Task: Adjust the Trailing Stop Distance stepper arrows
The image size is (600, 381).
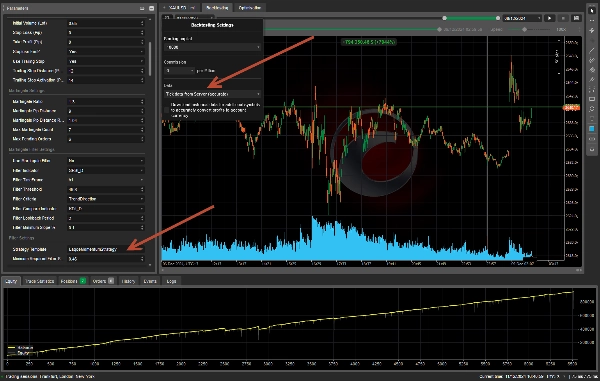Action: (142, 71)
